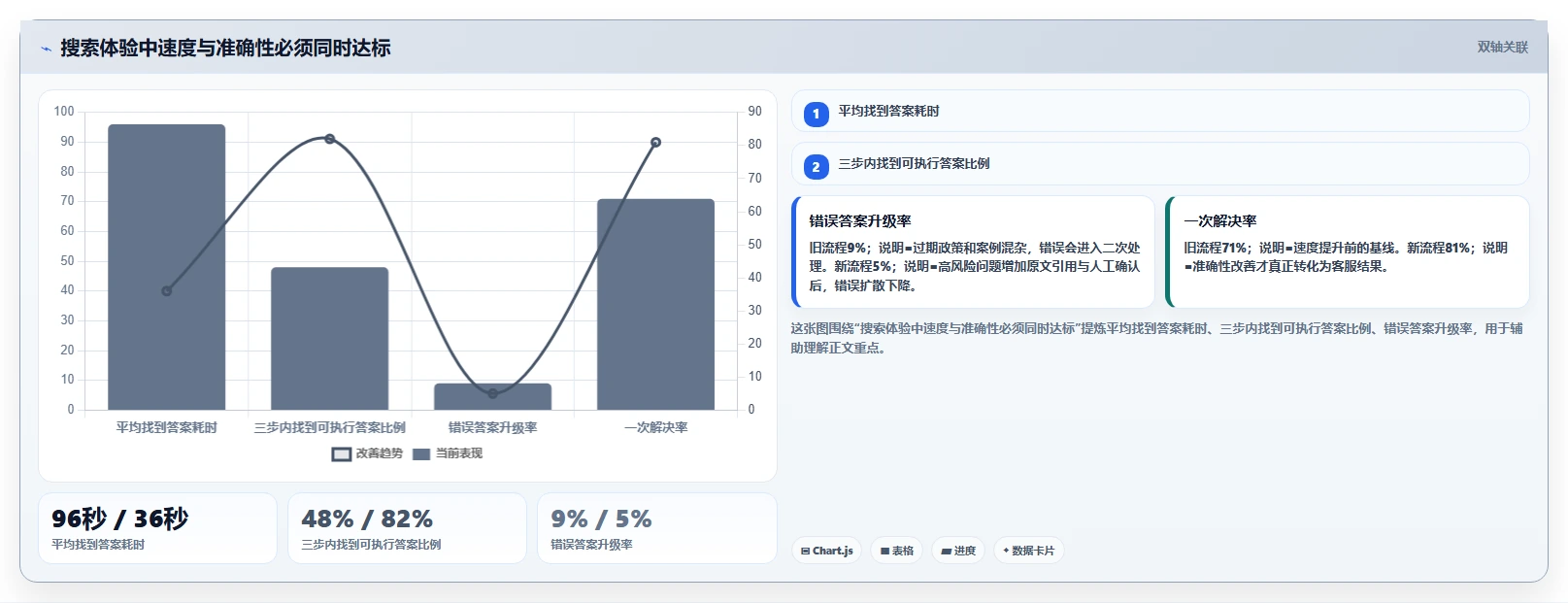The width and height of the screenshot is (1568, 603).
Task: Click the summary paragraph starting 这张图围绕
Action: (1156, 338)
